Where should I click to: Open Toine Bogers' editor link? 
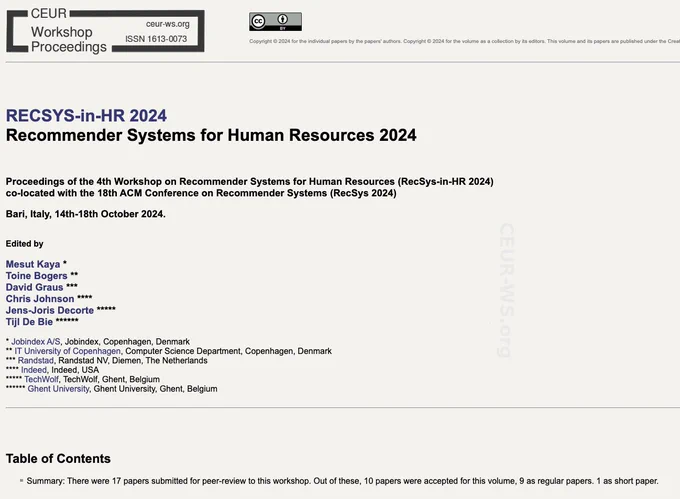click(x=36, y=276)
